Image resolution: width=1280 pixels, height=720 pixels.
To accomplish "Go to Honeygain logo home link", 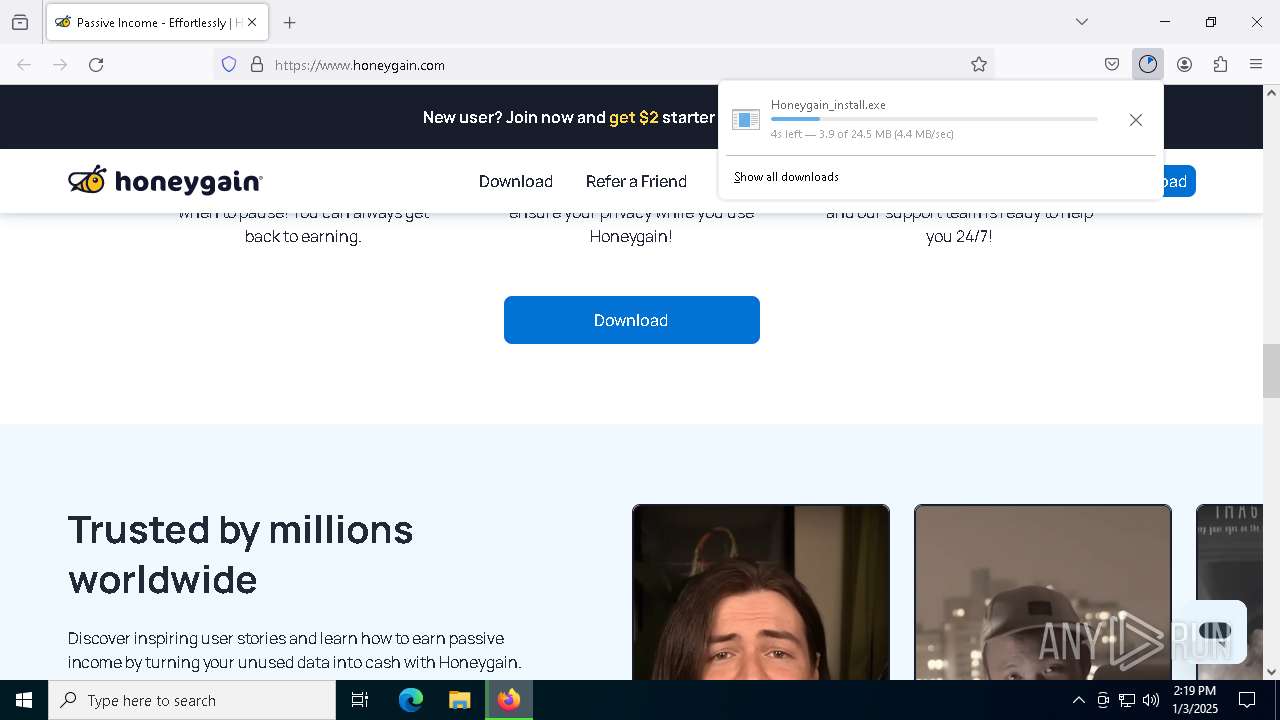I will pyautogui.click(x=165, y=181).
